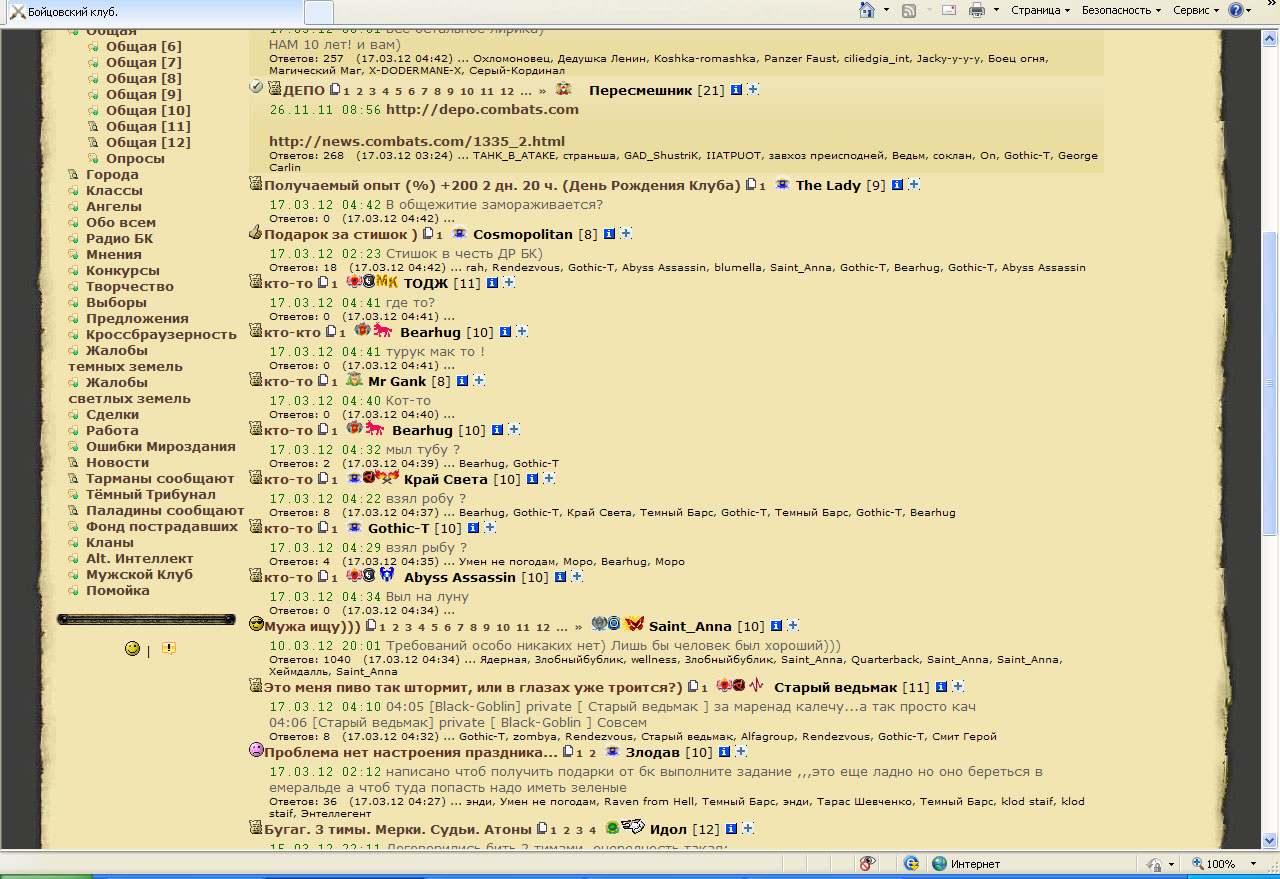The height and width of the screenshot is (879, 1280).
Task: Open the Радио БК forum section
Action: pos(120,238)
